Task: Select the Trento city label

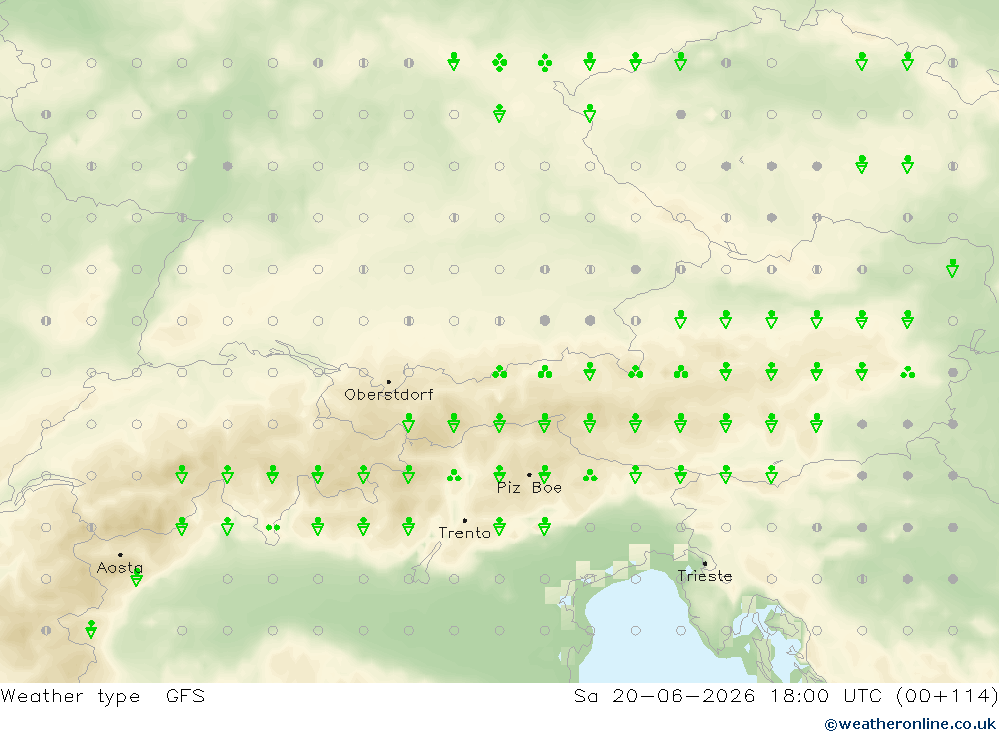Action: [x=464, y=533]
